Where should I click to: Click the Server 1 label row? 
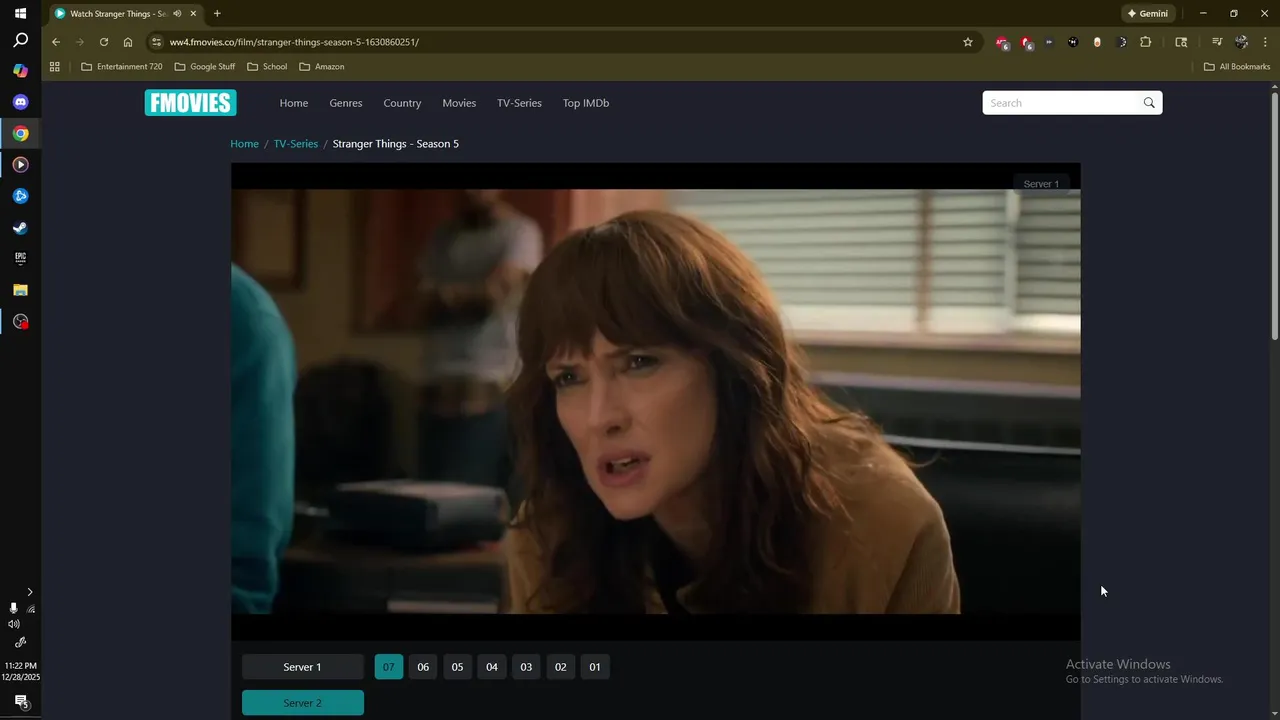pos(303,667)
